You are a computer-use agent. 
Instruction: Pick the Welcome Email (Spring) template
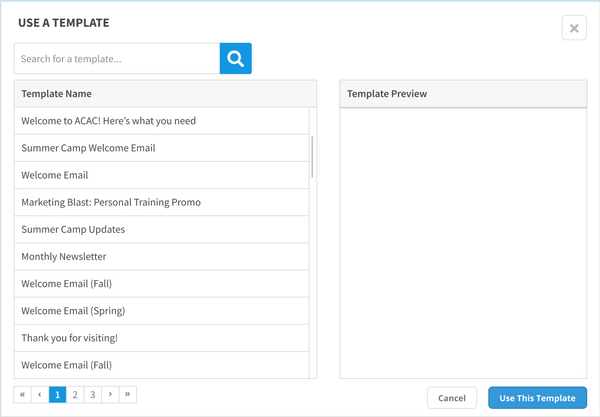click(73, 311)
